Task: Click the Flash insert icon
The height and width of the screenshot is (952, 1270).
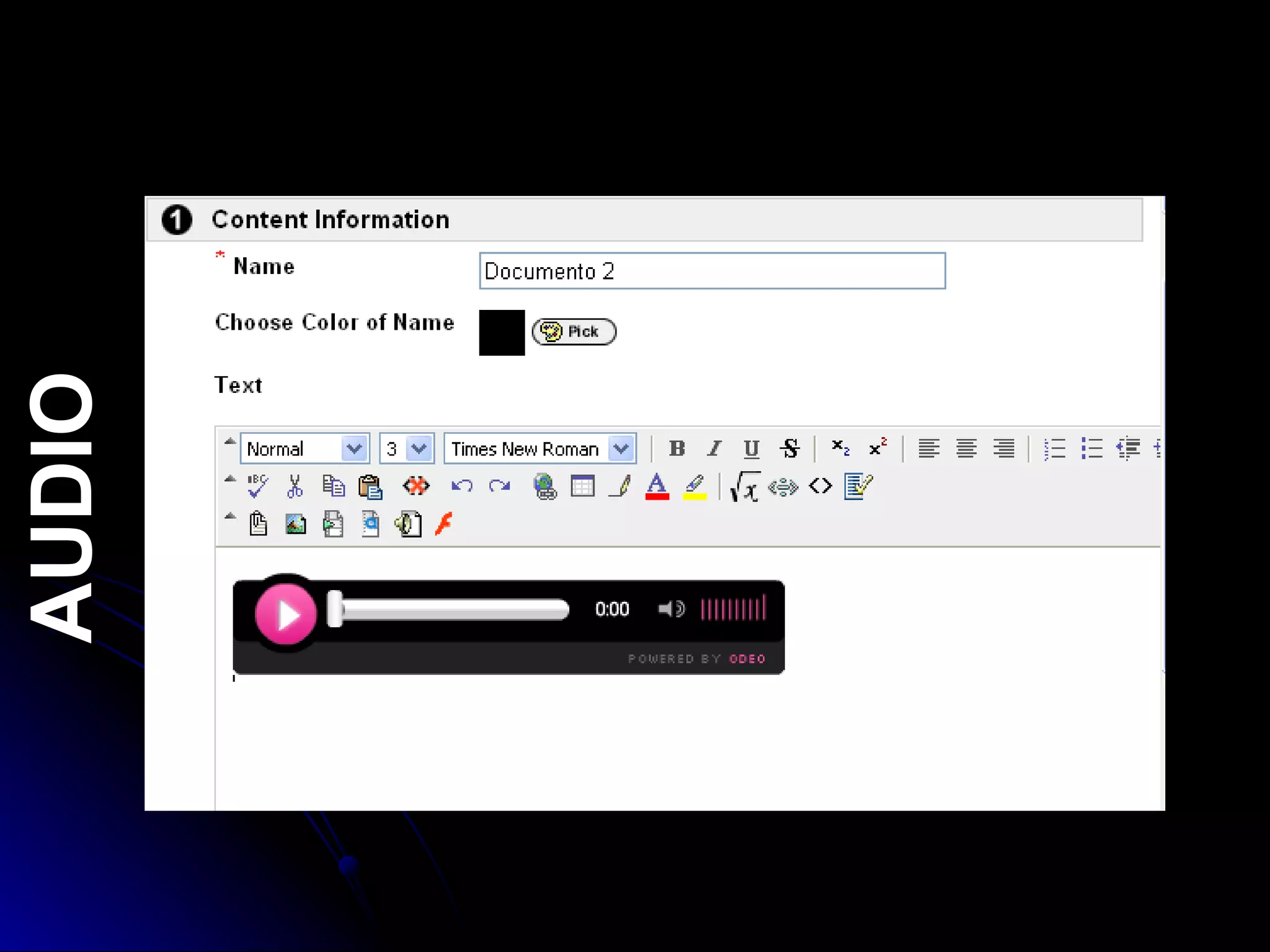Action: 444,524
